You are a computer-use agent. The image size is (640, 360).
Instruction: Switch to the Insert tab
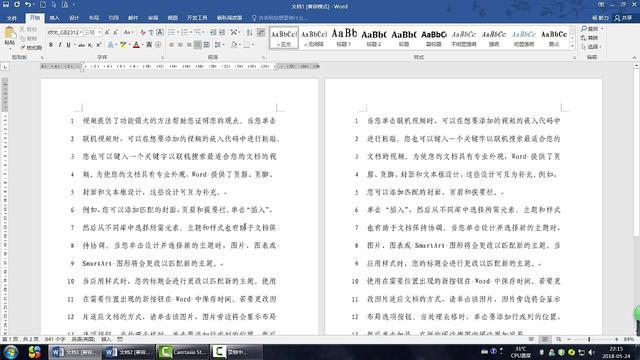point(54,18)
